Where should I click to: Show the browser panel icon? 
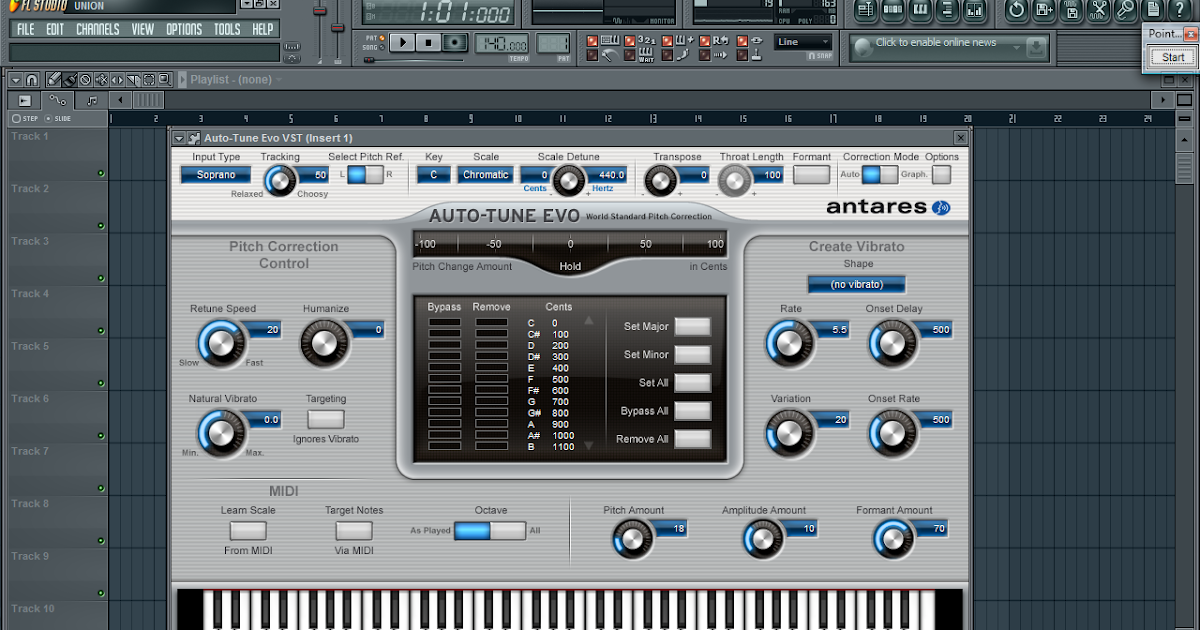pos(948,9)
